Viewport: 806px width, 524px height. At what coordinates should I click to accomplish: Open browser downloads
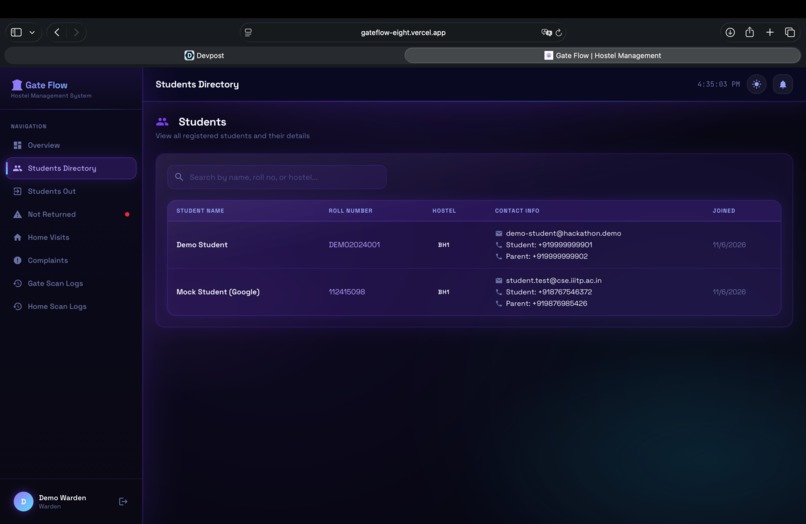click(x=730, y=32)
